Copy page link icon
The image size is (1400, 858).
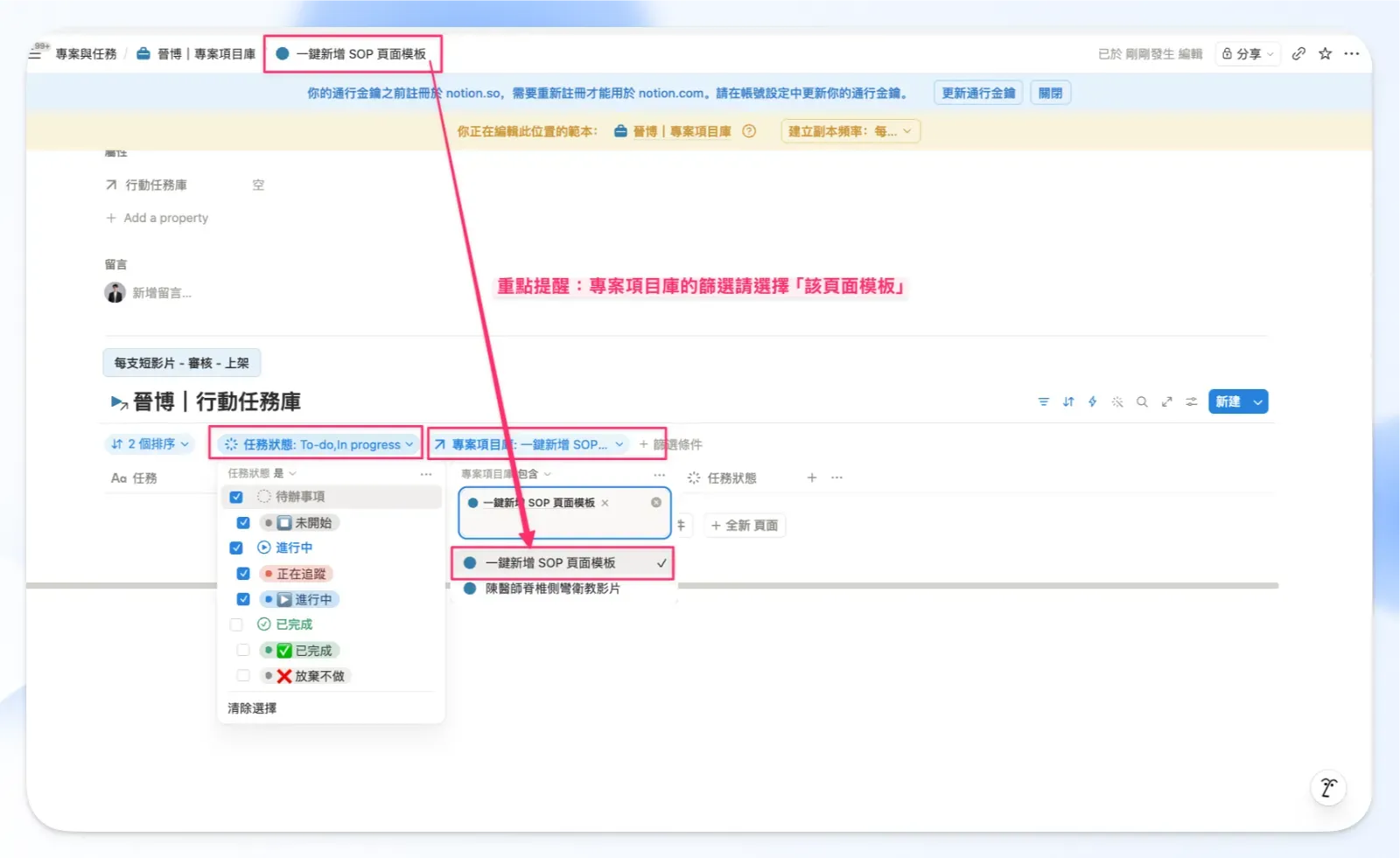pos(1298,54)
